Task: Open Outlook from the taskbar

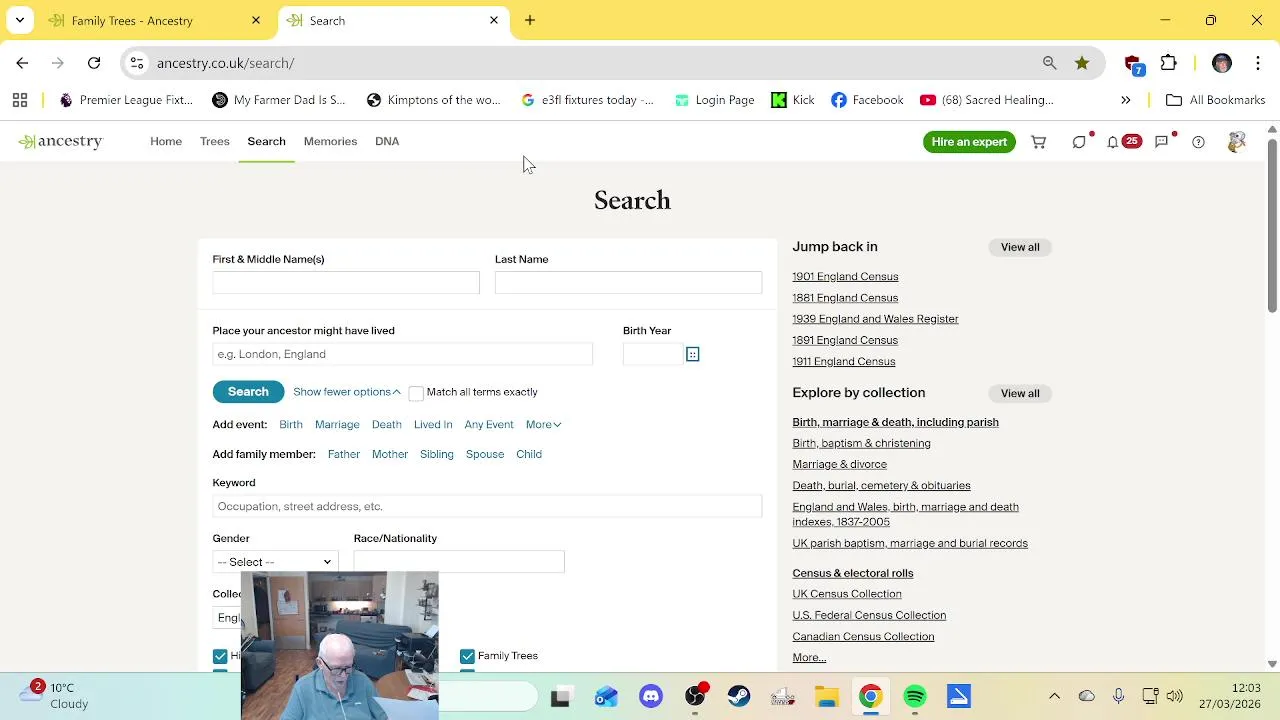Action: 606,696
